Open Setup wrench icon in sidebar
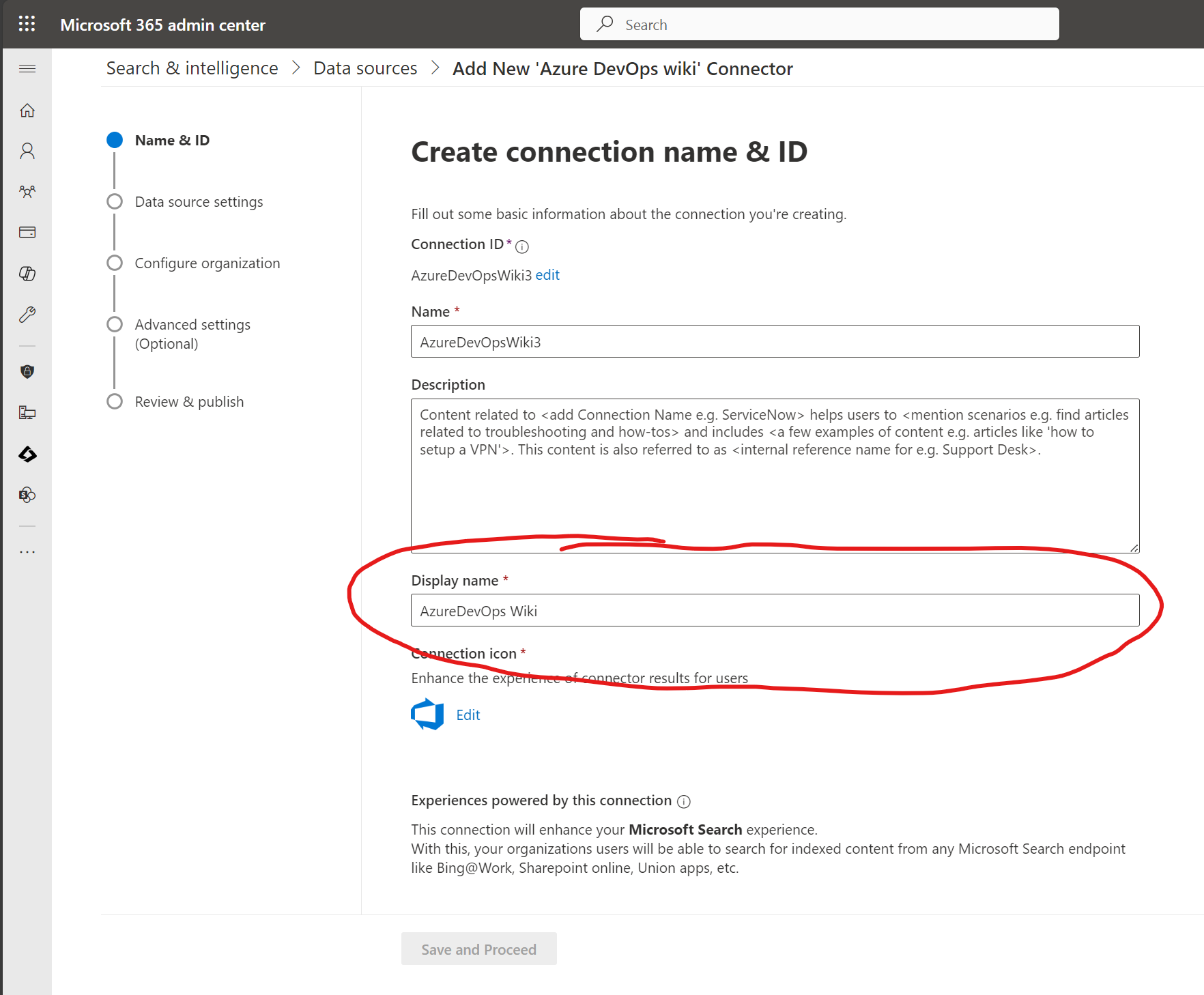This screenshot has height=995, width=1204. (27, 315)
